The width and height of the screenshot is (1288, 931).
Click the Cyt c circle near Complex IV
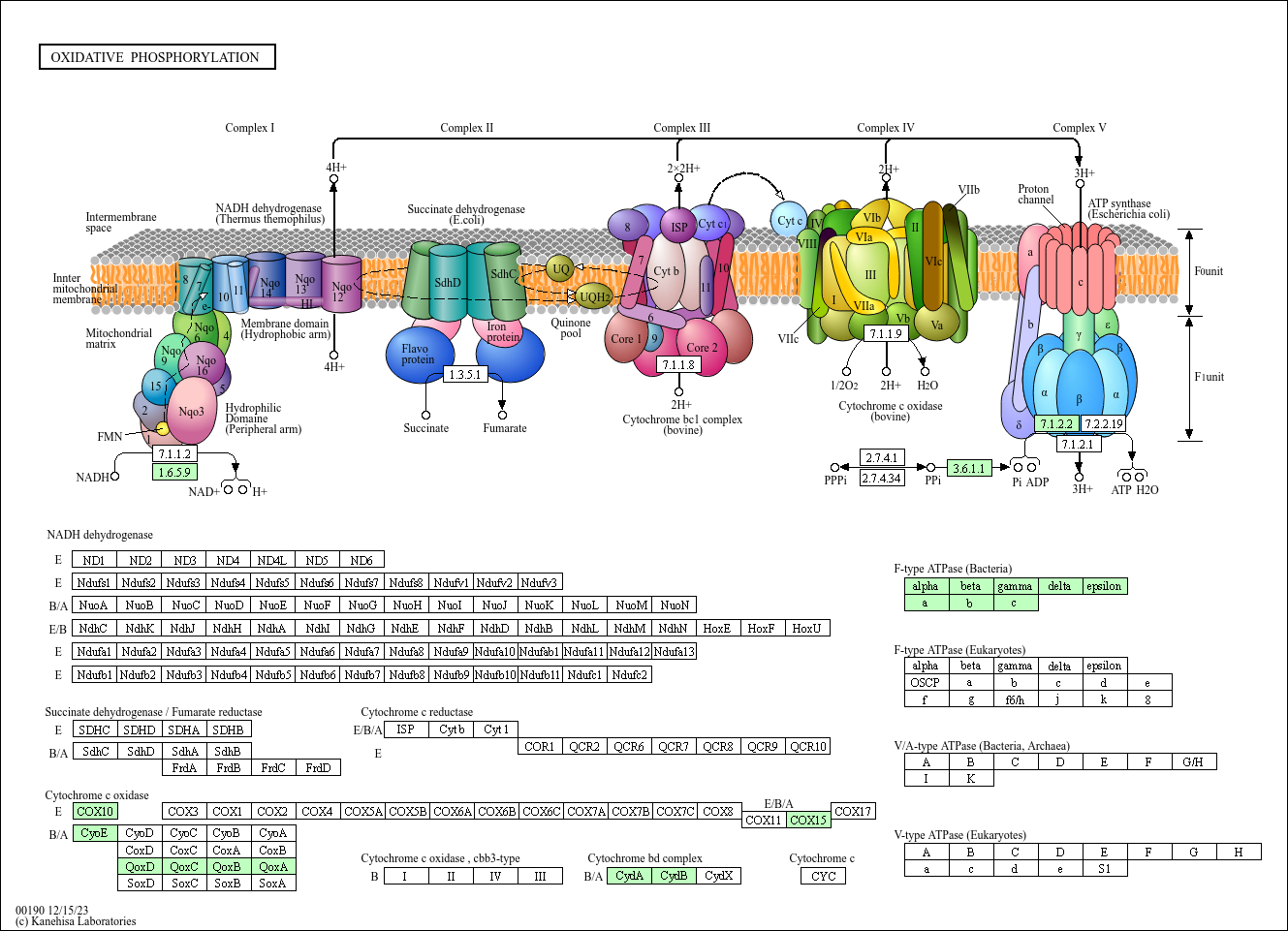click(x=790, y=220)
